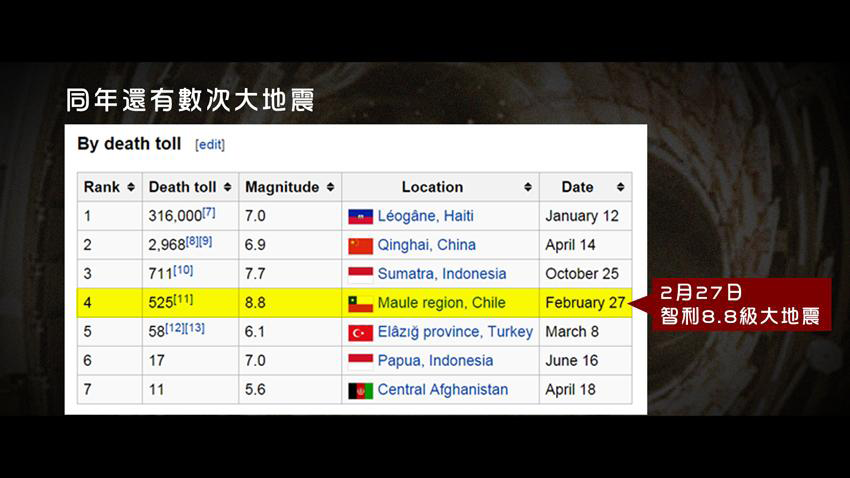Sort table by Rank column arrows

click(x=131, y=187)
